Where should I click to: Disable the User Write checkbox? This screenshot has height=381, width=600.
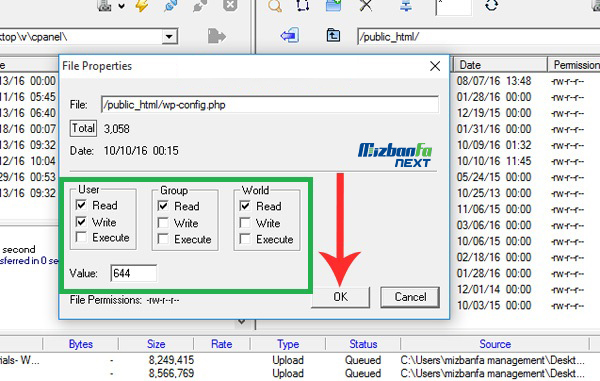point(81,221)
